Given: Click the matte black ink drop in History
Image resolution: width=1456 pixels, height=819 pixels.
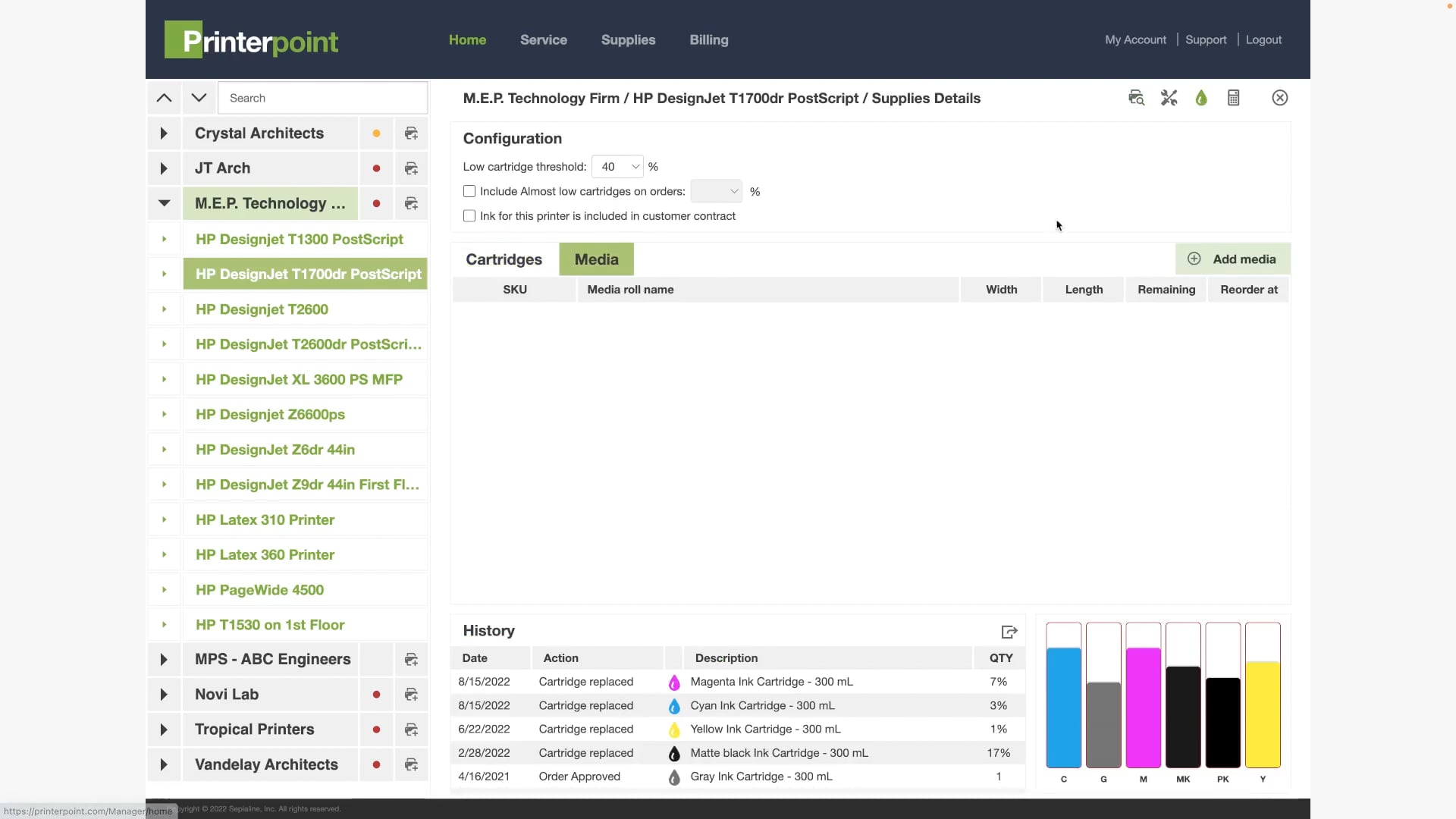Looking at the screenshot, I should pyautogui.click(x=674, y=754).
